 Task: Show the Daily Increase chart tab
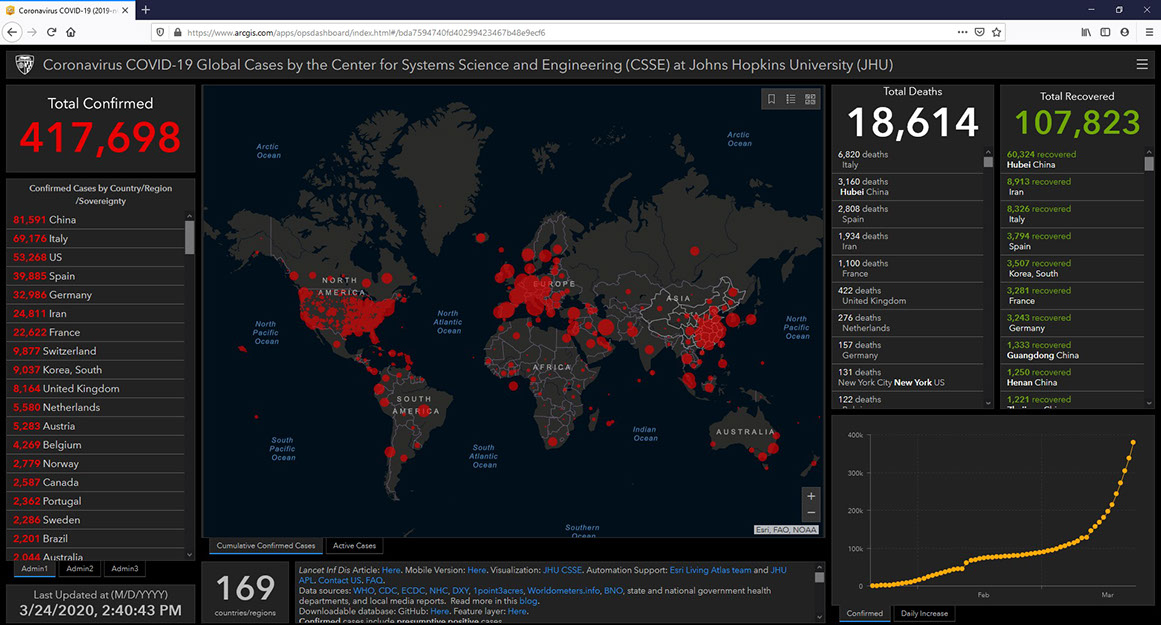[x=924, y=613]
